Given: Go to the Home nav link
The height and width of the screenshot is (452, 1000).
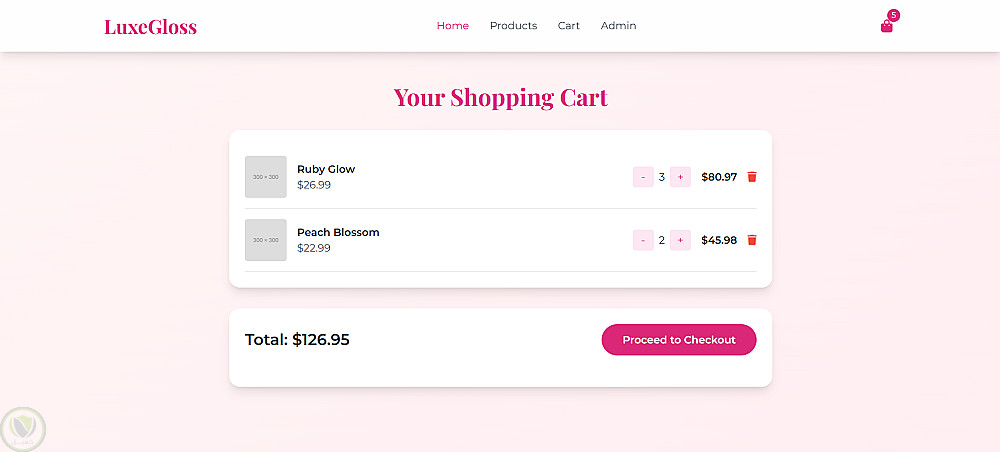Looking at the screenshot, I should 452,26.
